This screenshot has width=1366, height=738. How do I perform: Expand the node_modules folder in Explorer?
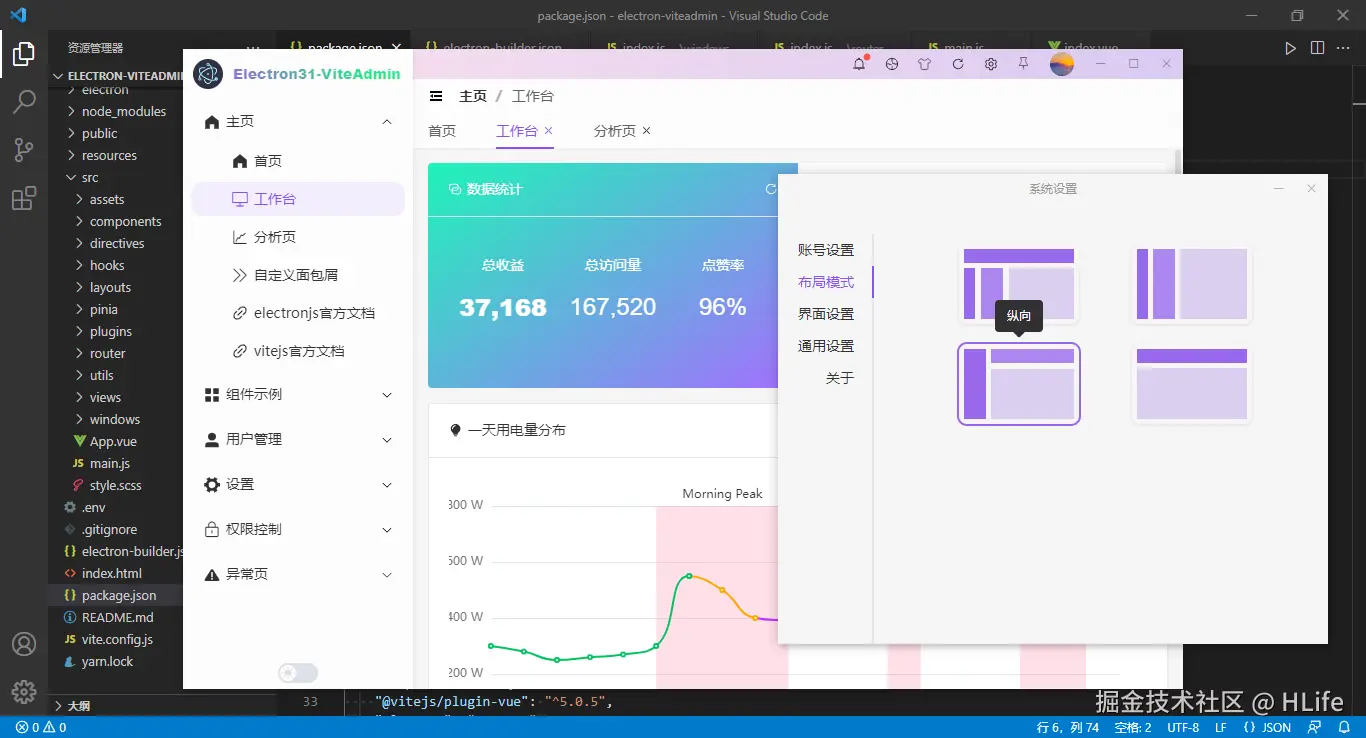(x=116, y=111)
